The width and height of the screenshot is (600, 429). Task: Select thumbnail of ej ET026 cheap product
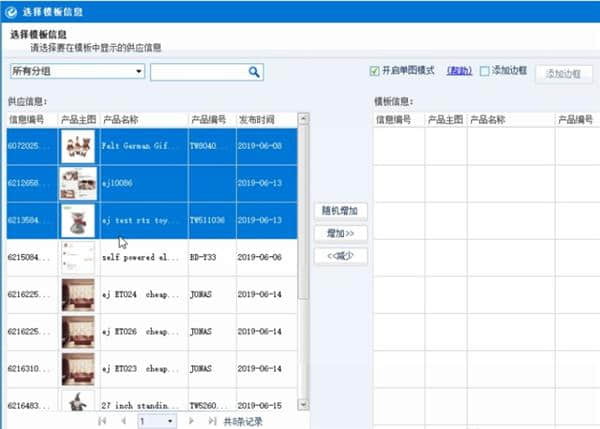[78, 332]
